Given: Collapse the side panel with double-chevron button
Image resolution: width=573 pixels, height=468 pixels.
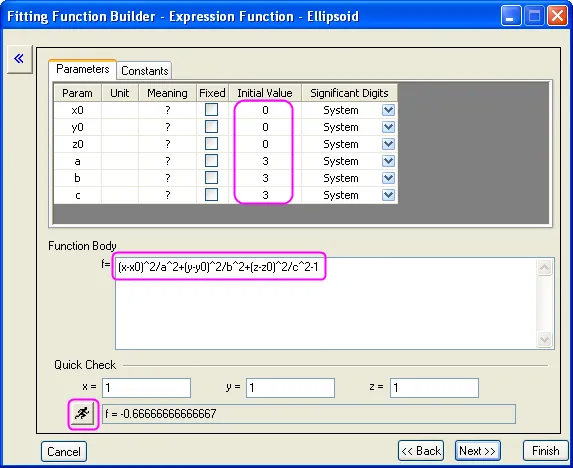Looking at the screenshot, I should click(x=19, y=59).
